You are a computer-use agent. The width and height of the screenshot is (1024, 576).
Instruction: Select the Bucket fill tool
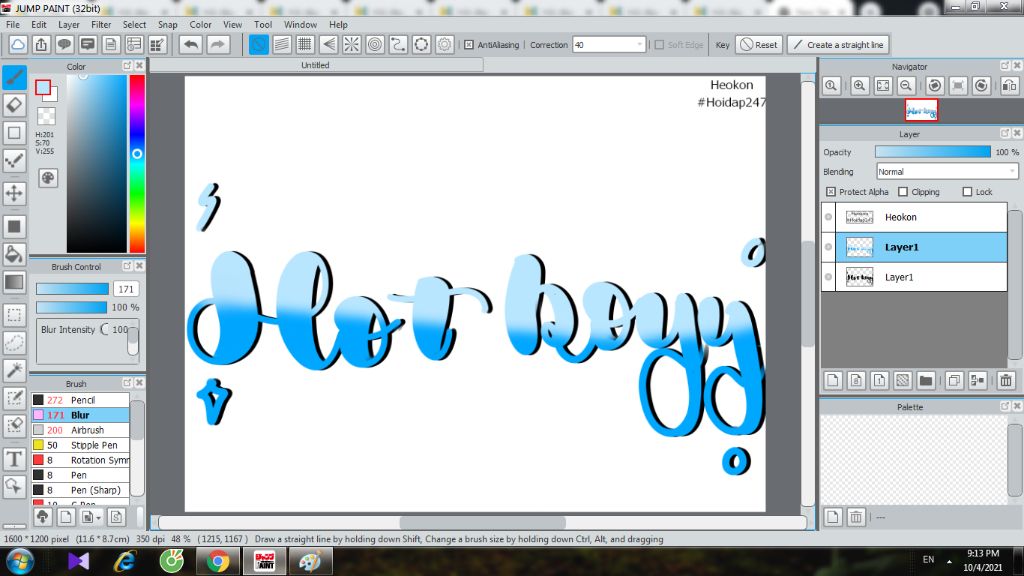(14, 254)
